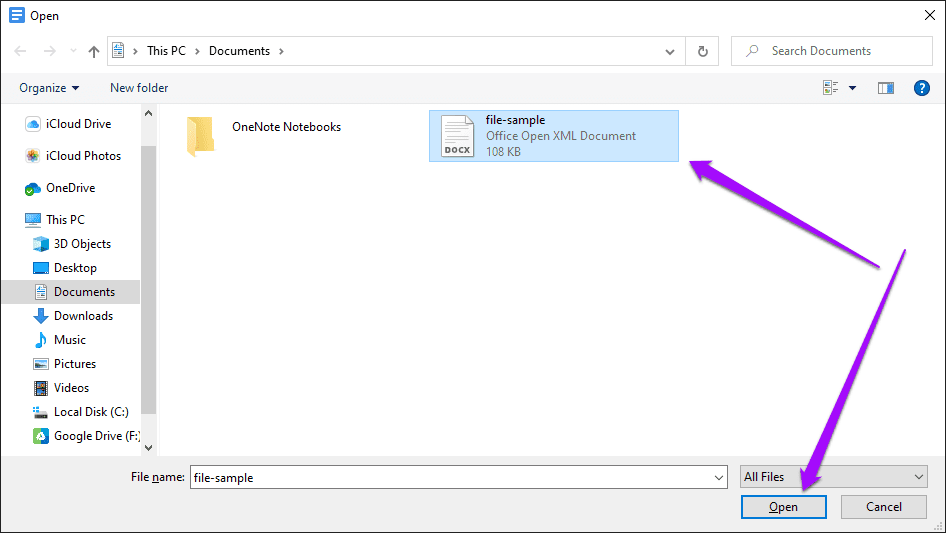Click the iCloud Drive cloud icon
This screenshot has width=946, height=533.
33,124
